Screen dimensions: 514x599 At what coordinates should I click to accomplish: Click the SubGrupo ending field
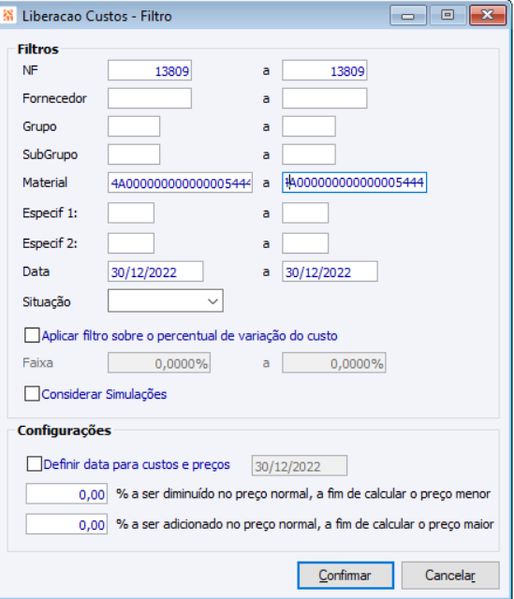pyautogui.click(x=309, y=154)
